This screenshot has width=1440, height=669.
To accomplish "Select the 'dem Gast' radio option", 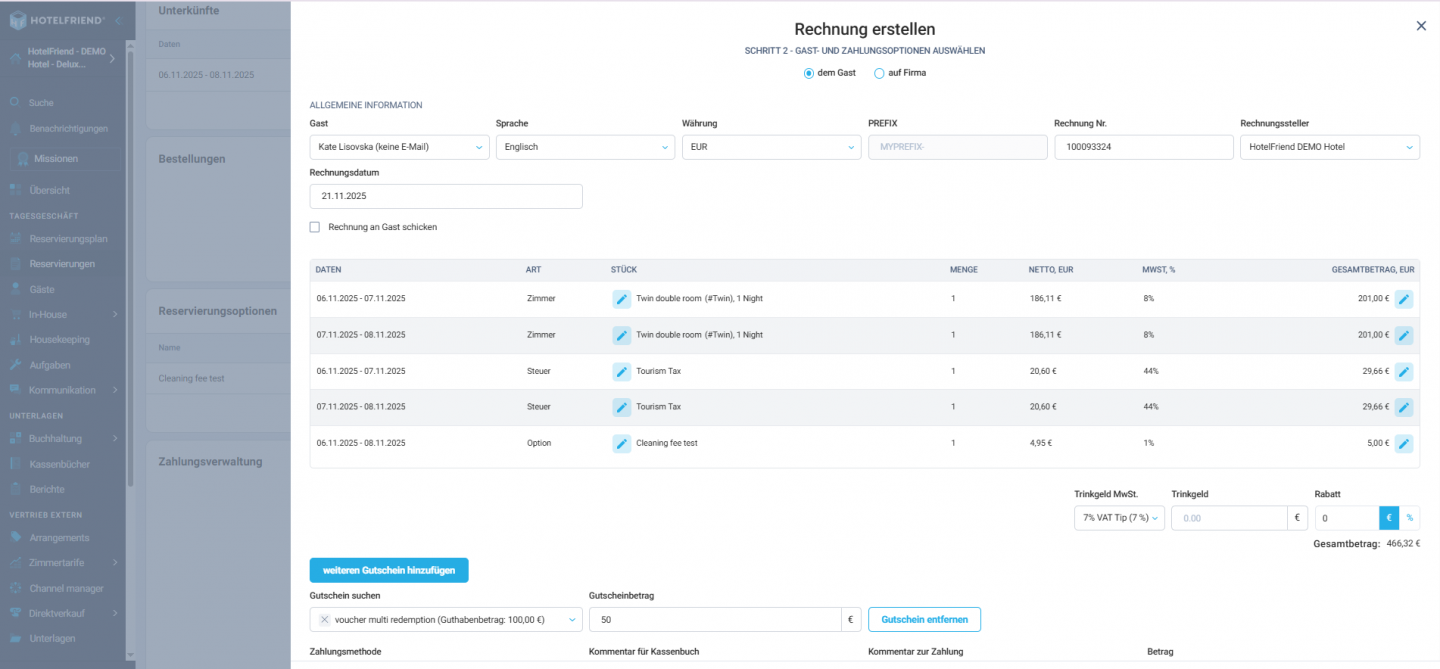I will (809, 73).
